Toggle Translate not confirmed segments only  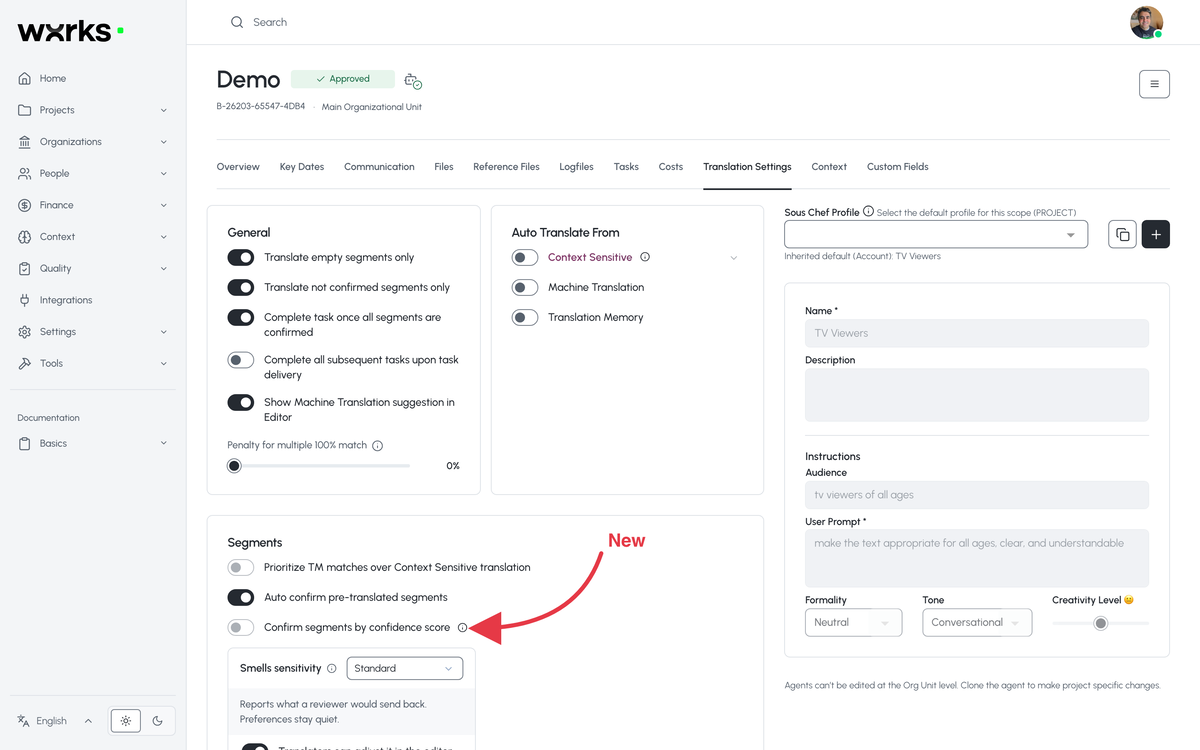[x=241, y=287]
